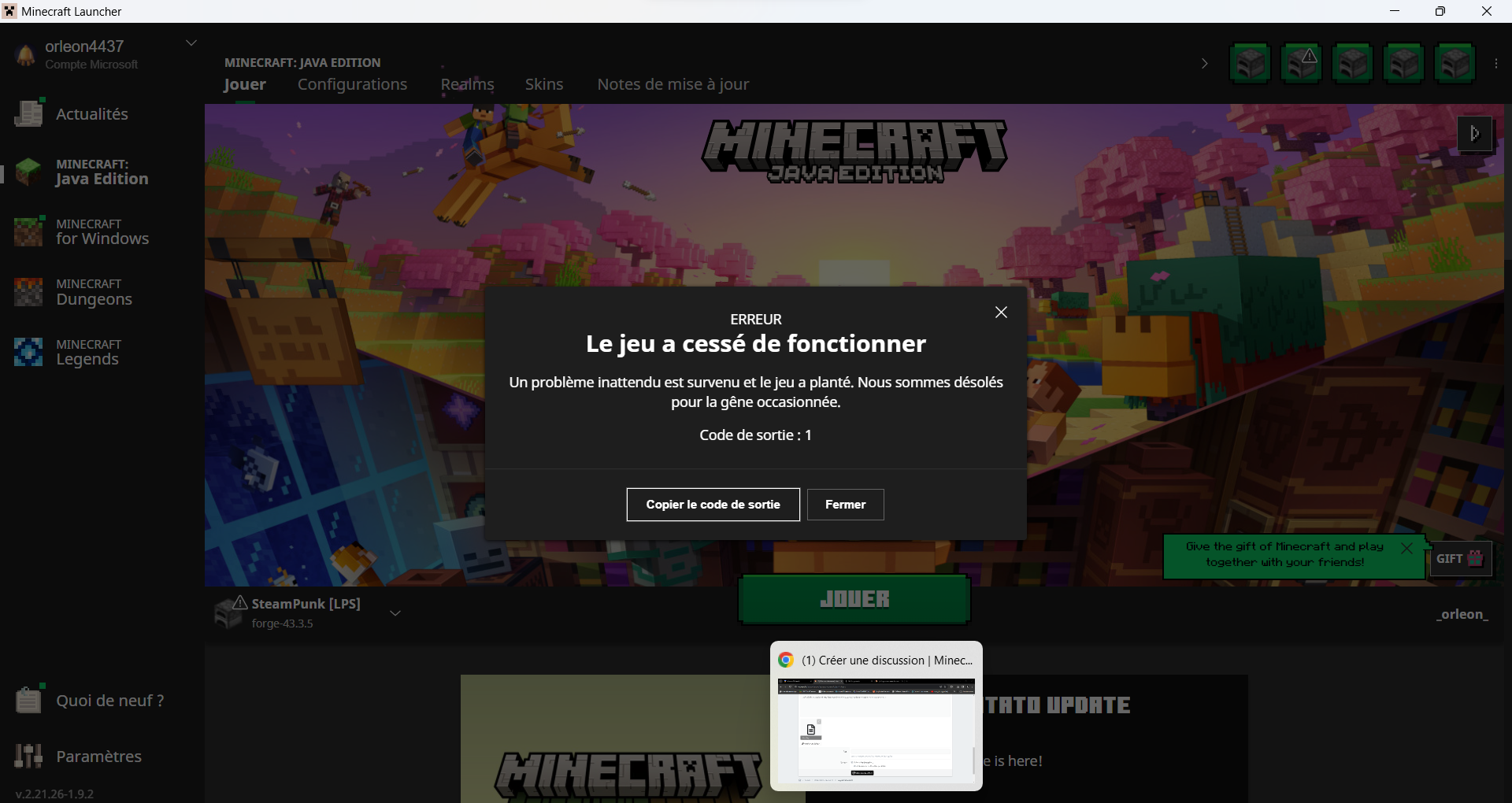The width and height of the screenshot is (1512, 803).
Task: Expand the arrow left of furnace icons
Action: [1204, 64]
